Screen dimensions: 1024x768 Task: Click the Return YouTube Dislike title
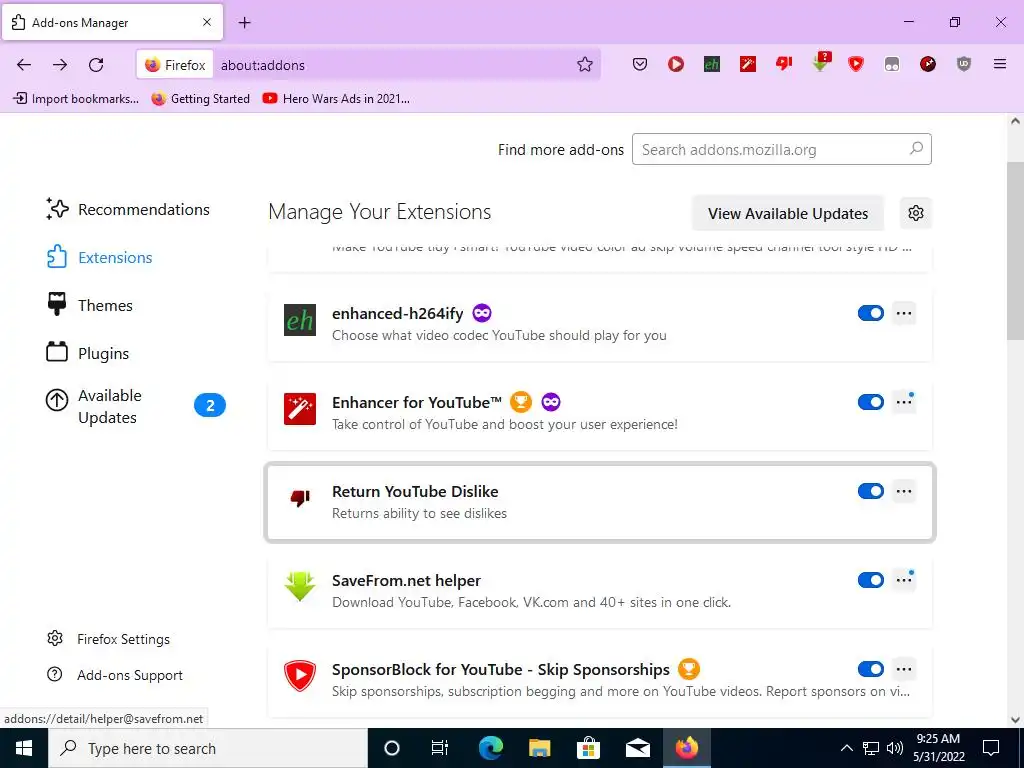(415, 491)
